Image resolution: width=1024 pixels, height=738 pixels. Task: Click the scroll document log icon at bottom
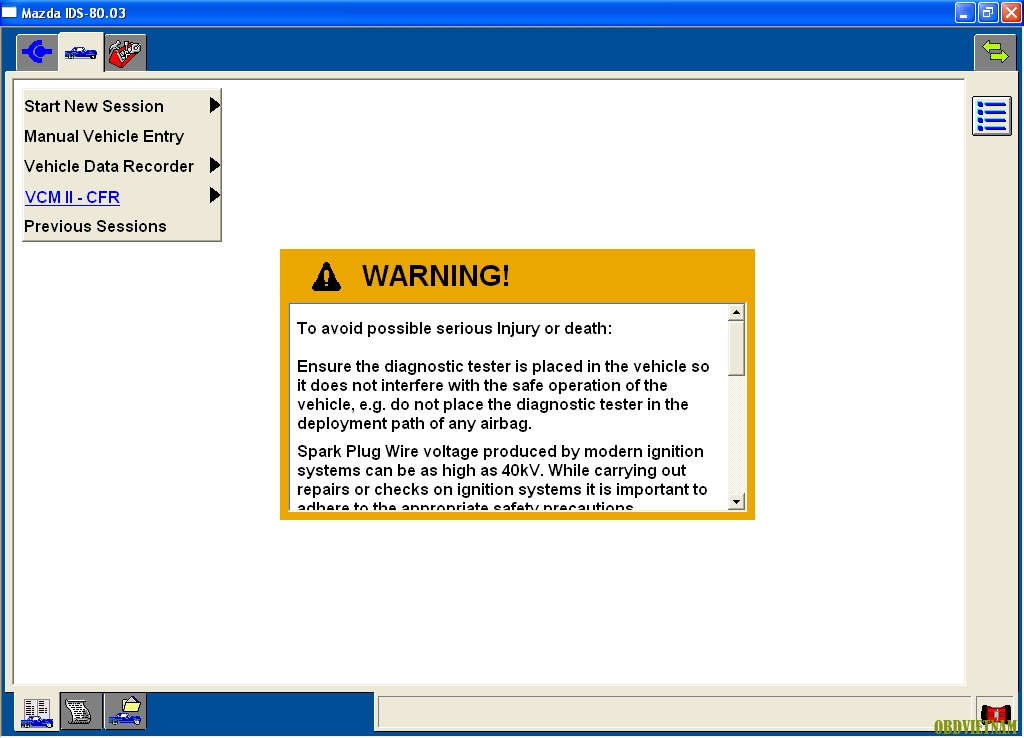point(81,712)
